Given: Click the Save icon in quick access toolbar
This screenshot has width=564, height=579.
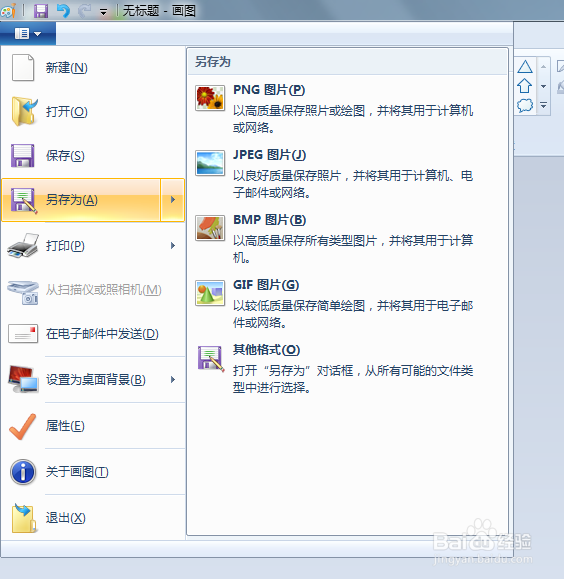Looking at the screenshot, I should click(41, 11).
